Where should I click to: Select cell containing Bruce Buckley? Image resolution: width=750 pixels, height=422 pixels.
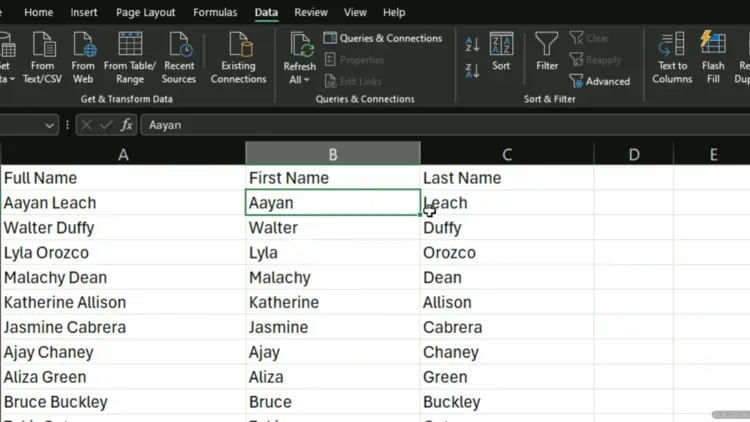click(x=123, y=402)
